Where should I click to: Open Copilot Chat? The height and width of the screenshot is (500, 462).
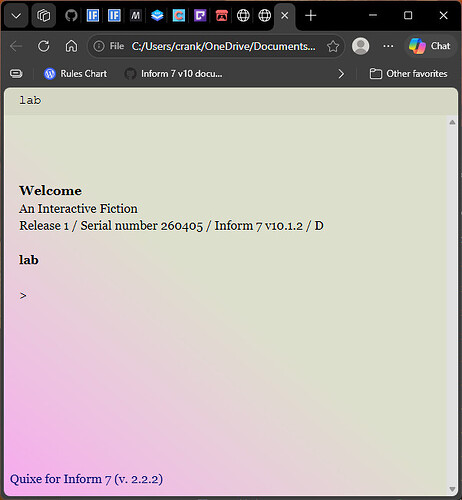(x=430, y=46)
